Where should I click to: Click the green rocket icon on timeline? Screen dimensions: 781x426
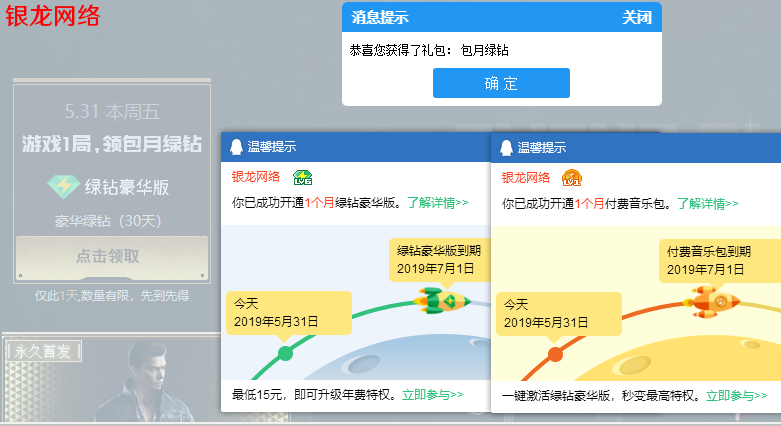point(441,300)
